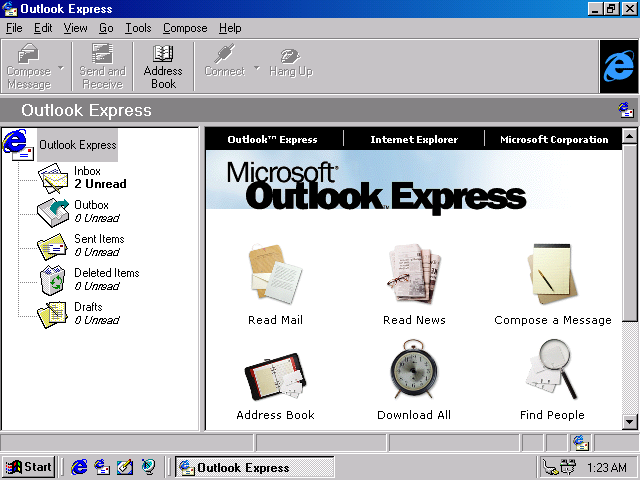Click the Find People text link
The width and height of the screenshot is (640, 480).
pyautogui.click(x=552, y=415)
